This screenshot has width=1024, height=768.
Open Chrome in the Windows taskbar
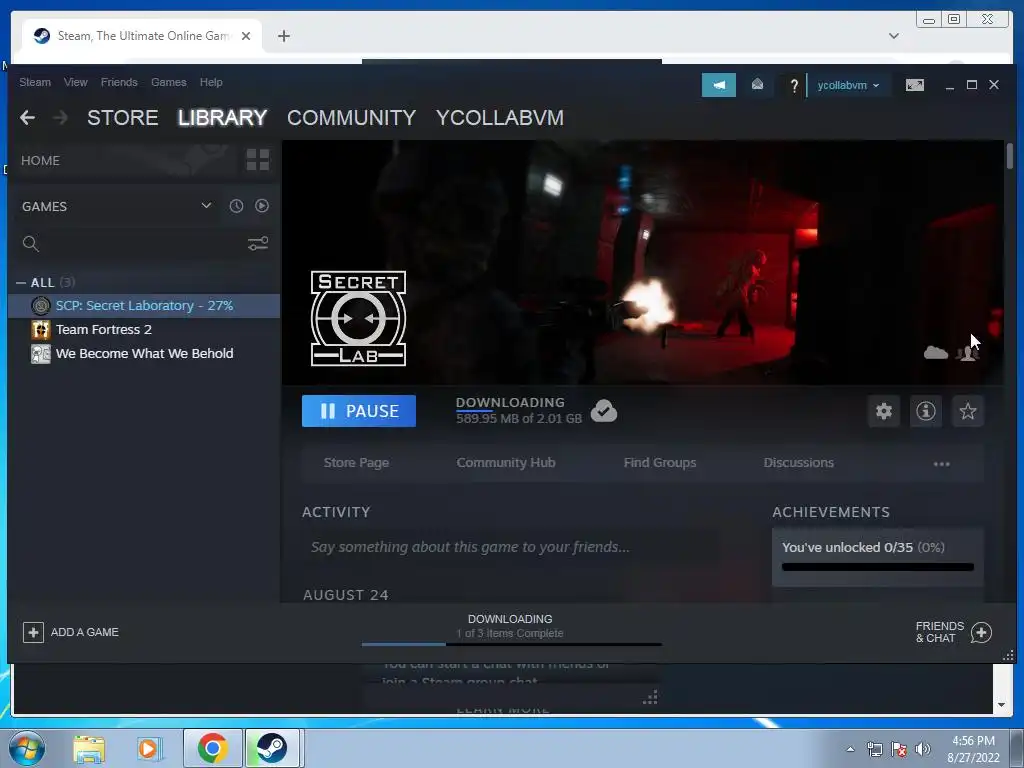point(213,748)
